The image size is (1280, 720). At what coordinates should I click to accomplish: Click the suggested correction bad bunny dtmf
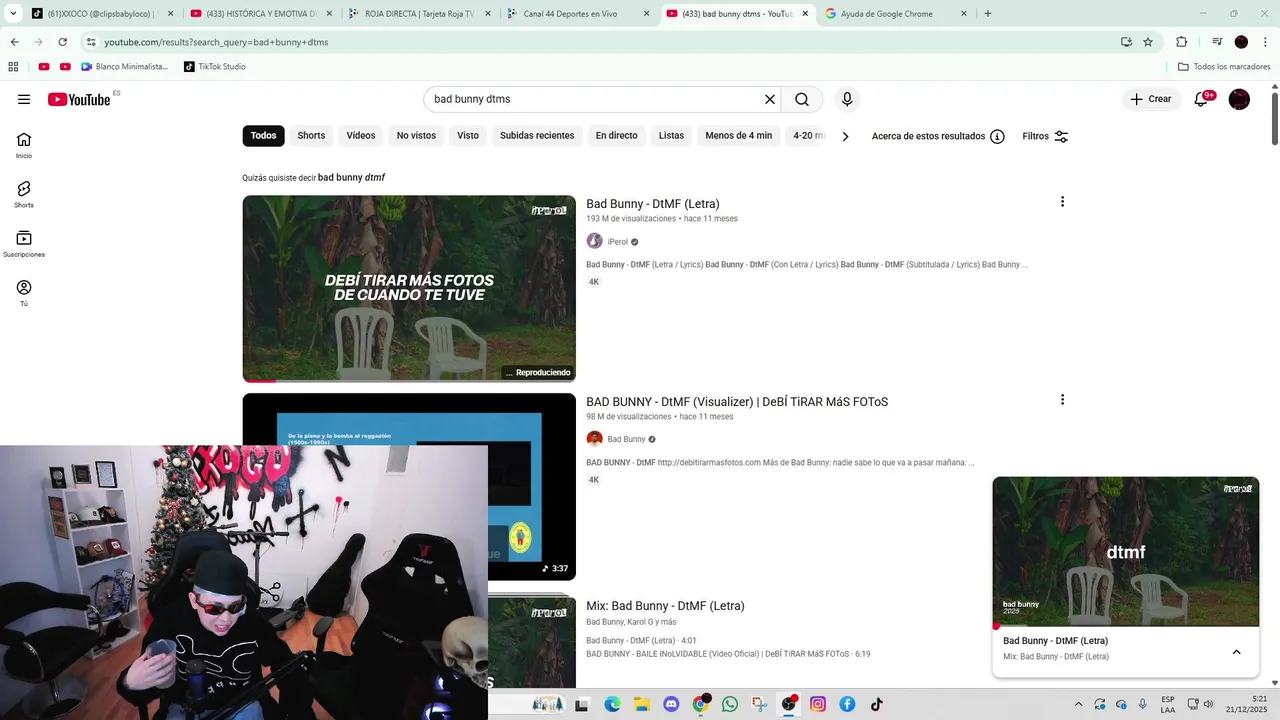[351, 178]
